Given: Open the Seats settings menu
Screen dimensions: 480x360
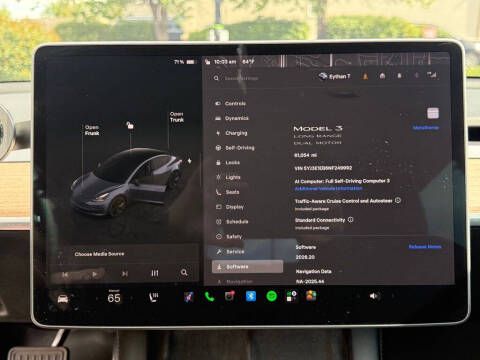Looking at the screenshot, I should point(228,192).
